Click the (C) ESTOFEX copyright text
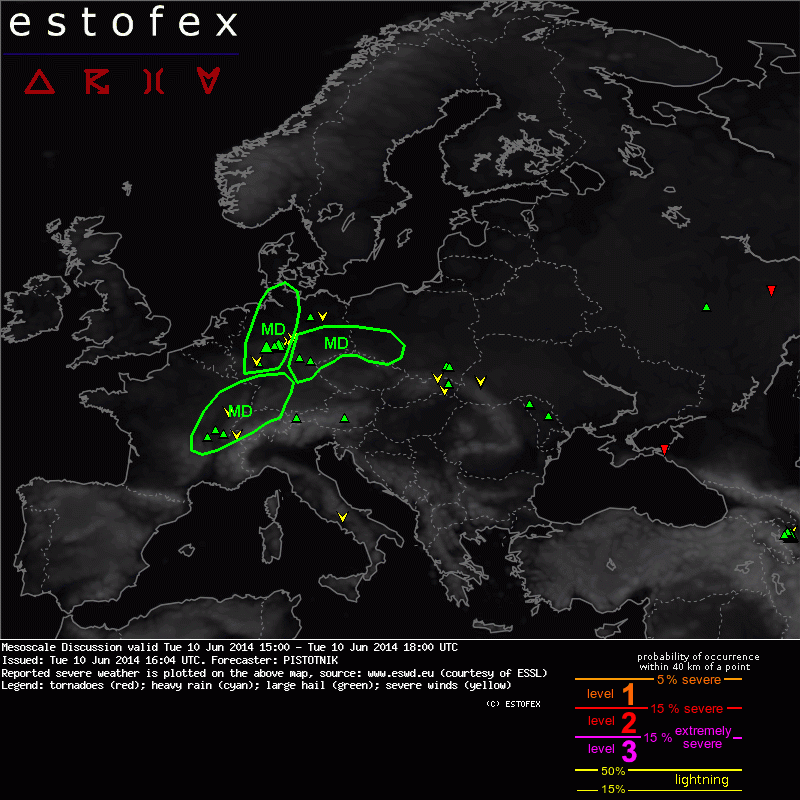 tap(519, 705)
